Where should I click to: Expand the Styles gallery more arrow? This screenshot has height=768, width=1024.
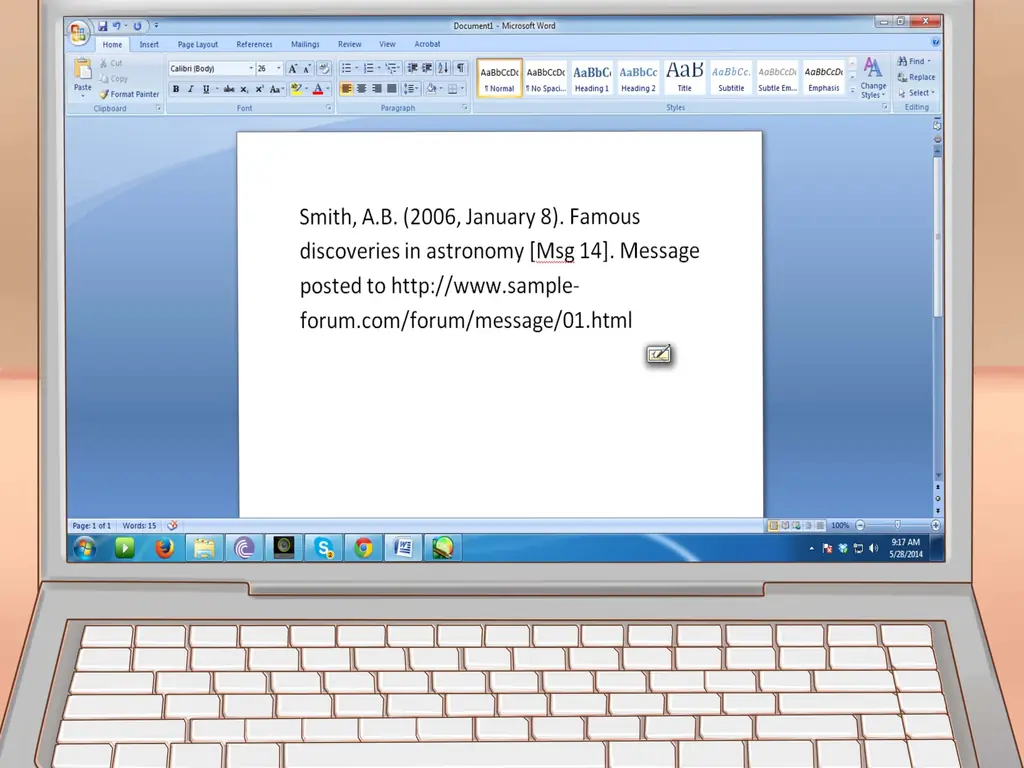[852, 91]
